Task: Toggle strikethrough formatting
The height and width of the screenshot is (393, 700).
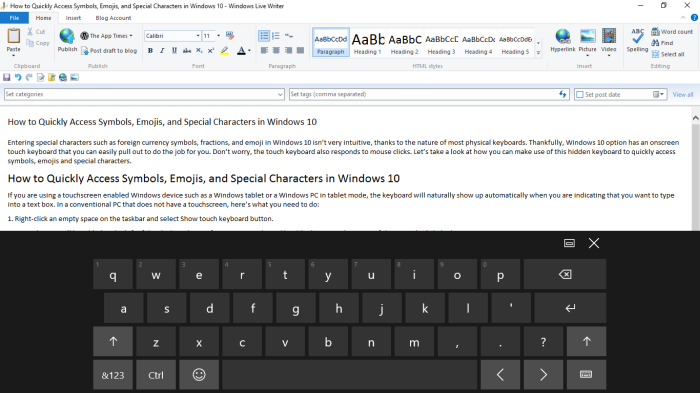Action: click(187, 50)
